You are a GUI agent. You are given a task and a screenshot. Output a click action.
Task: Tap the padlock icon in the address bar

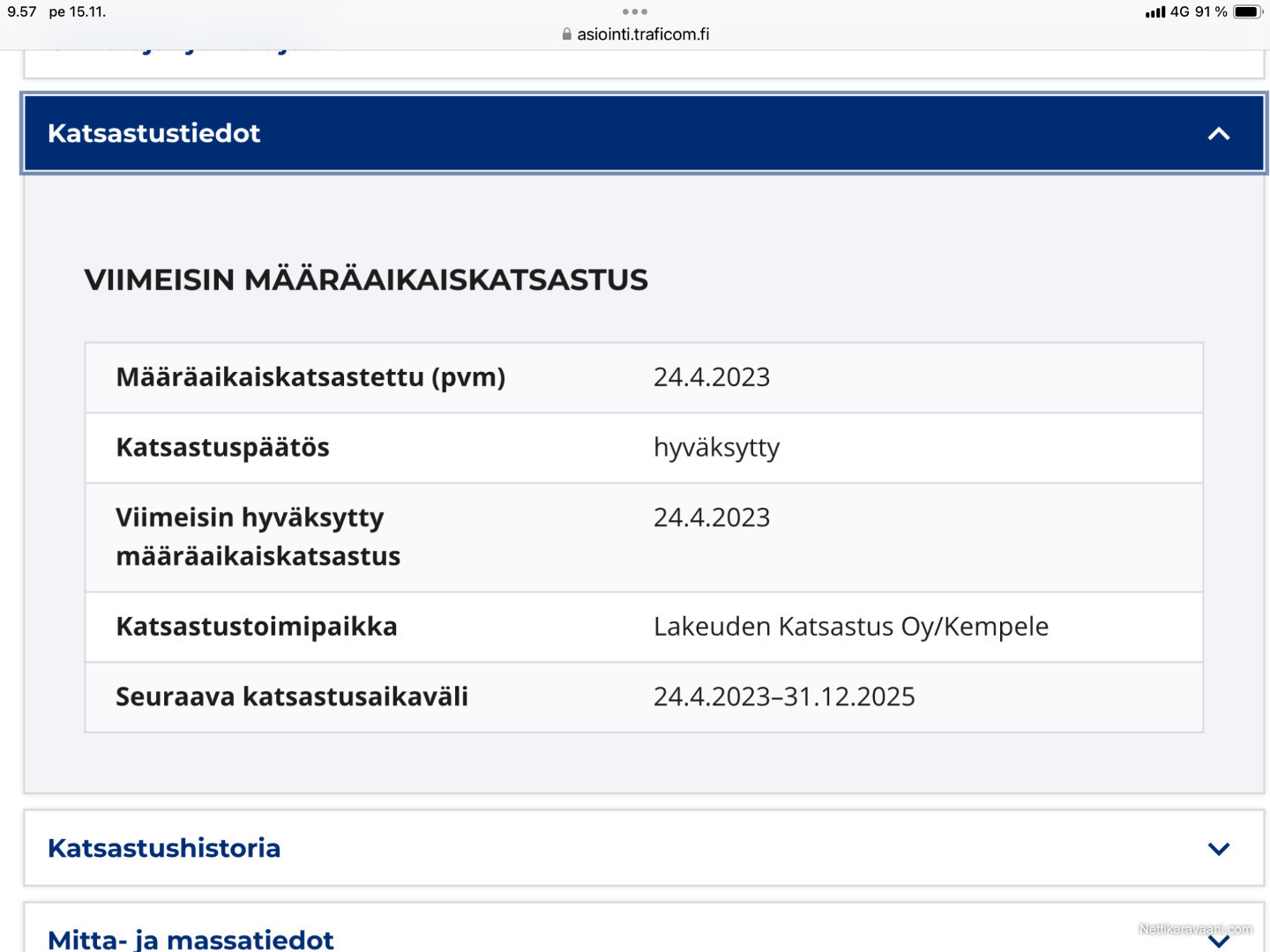[565, 34]
